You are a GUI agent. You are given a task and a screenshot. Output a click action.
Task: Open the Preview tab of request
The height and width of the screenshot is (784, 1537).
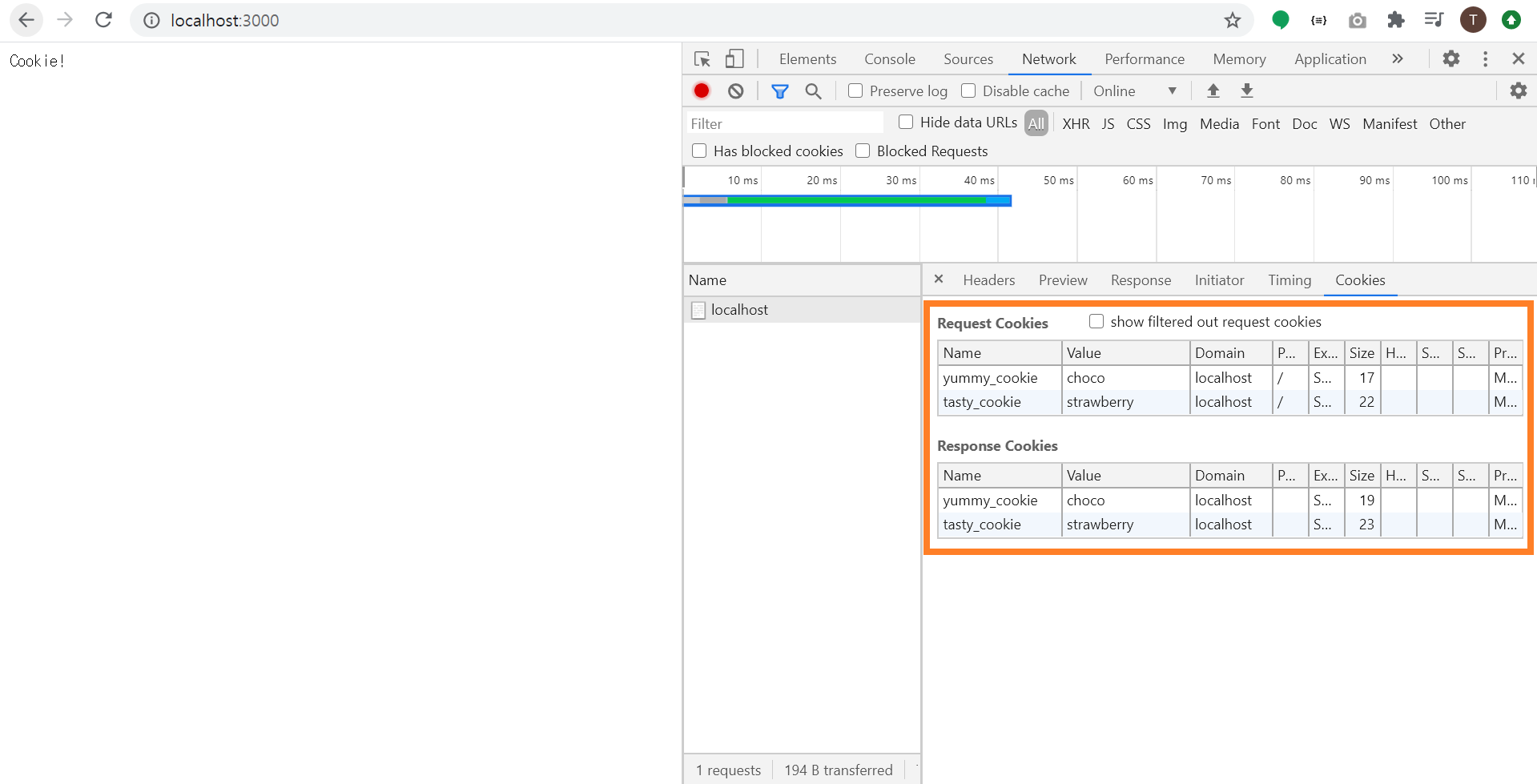(x=1063, y=280)
